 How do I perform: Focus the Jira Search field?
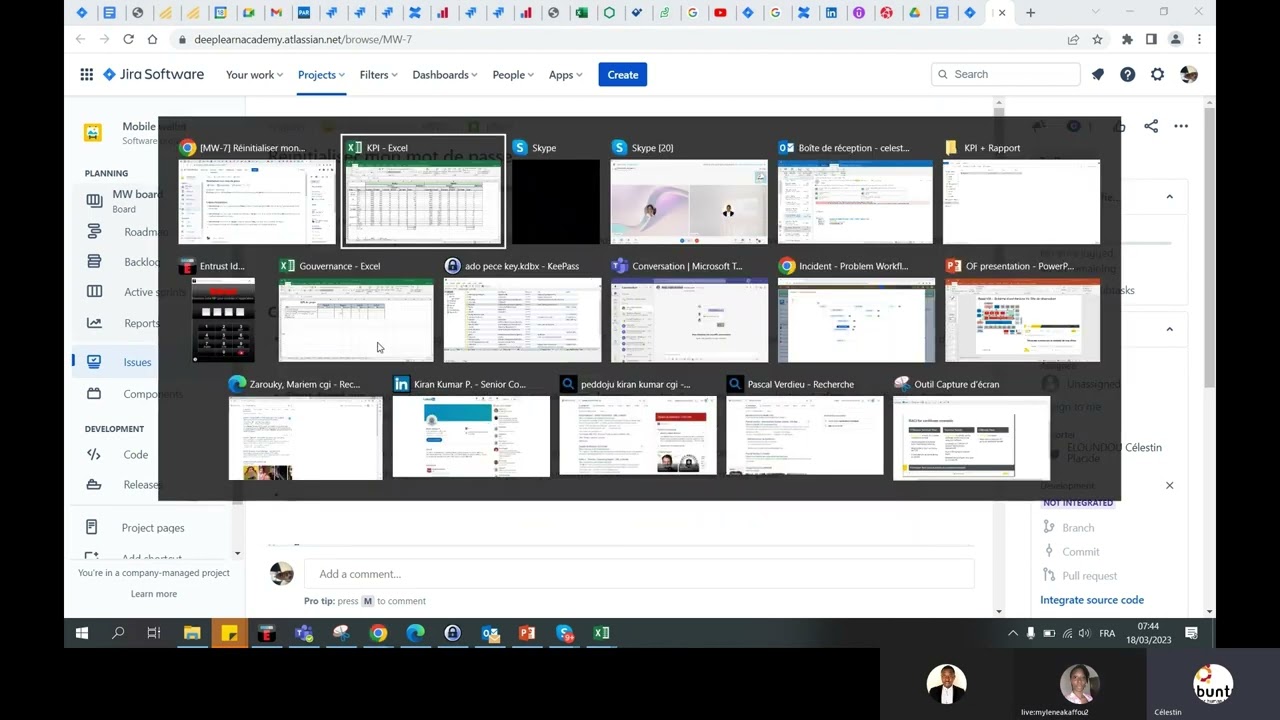pos(1006,75)
